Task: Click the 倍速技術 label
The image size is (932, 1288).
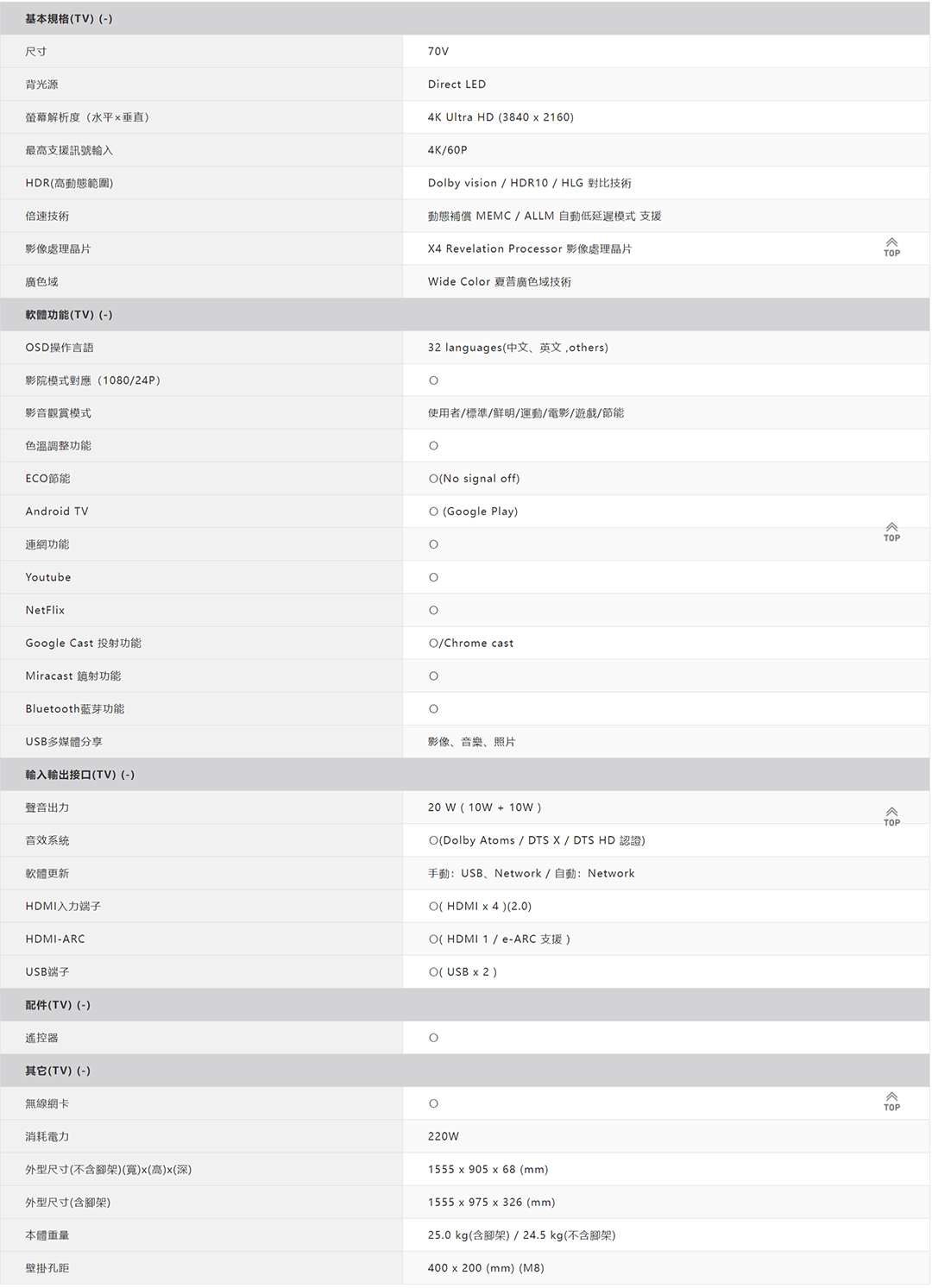Action: click(47, 216)
